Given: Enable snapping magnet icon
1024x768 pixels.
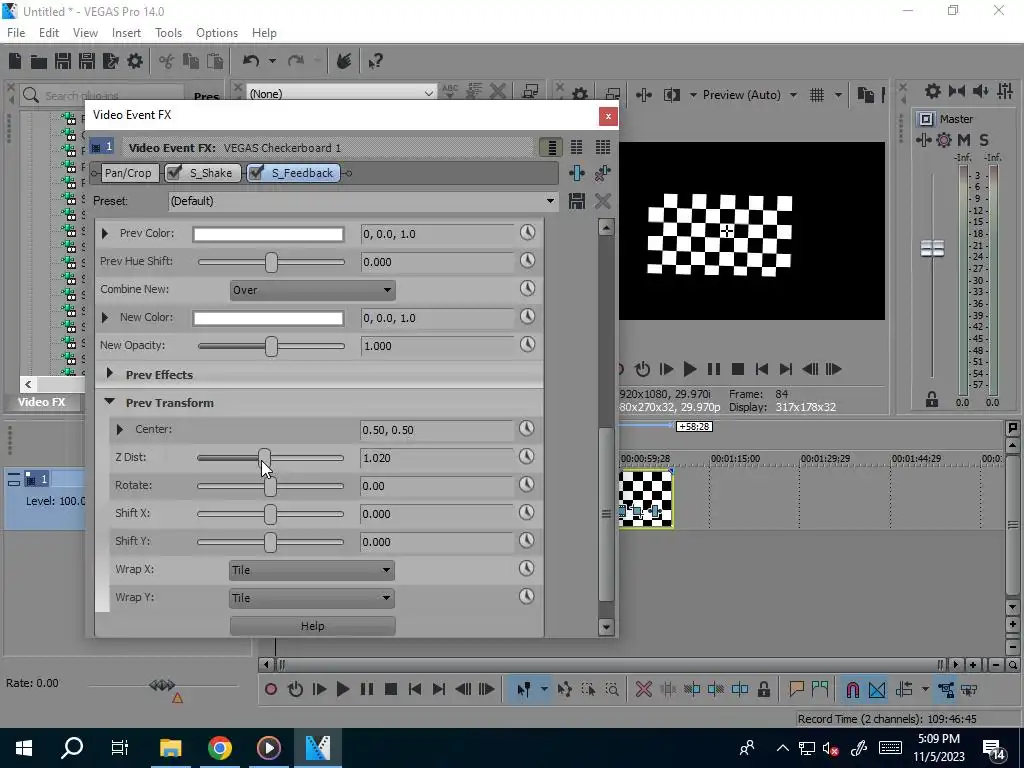Looking at the screenshot, I should pyautogui.click(x=852, y=689).
